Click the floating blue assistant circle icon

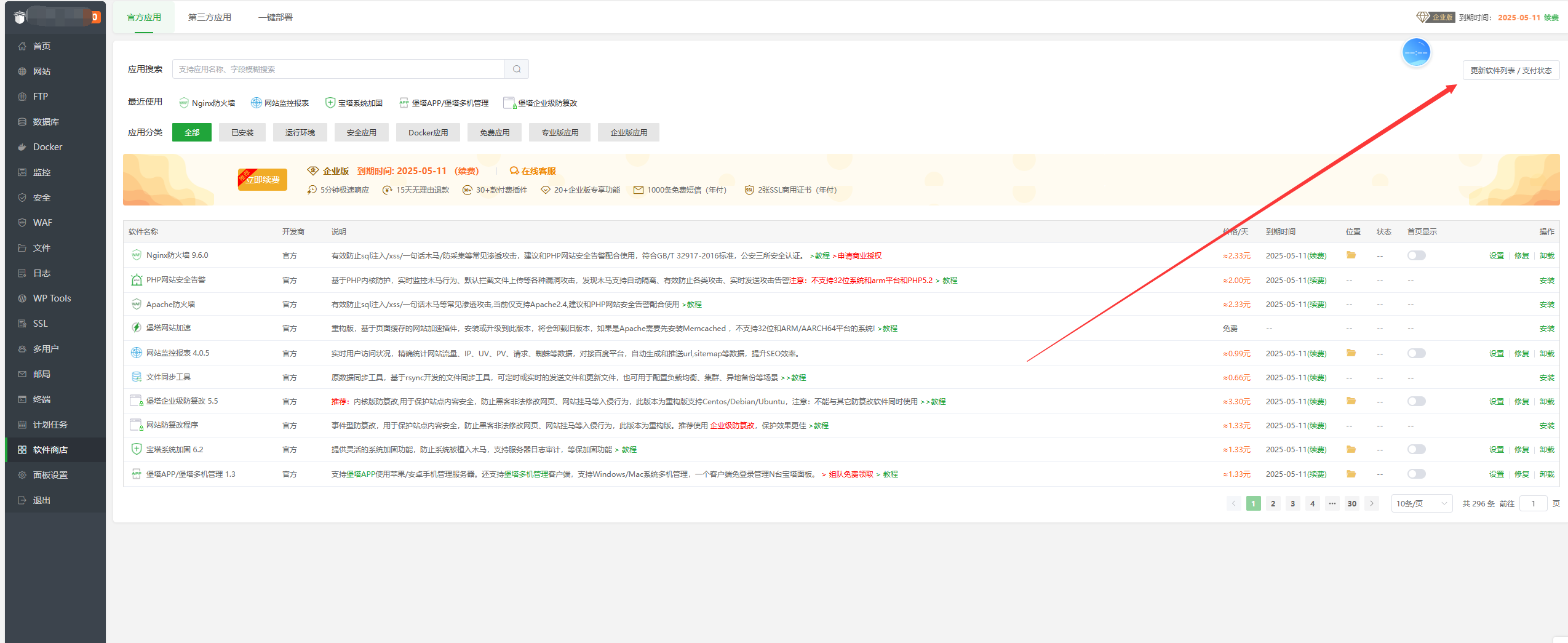pyautogui.click(x=1416, y=52)
